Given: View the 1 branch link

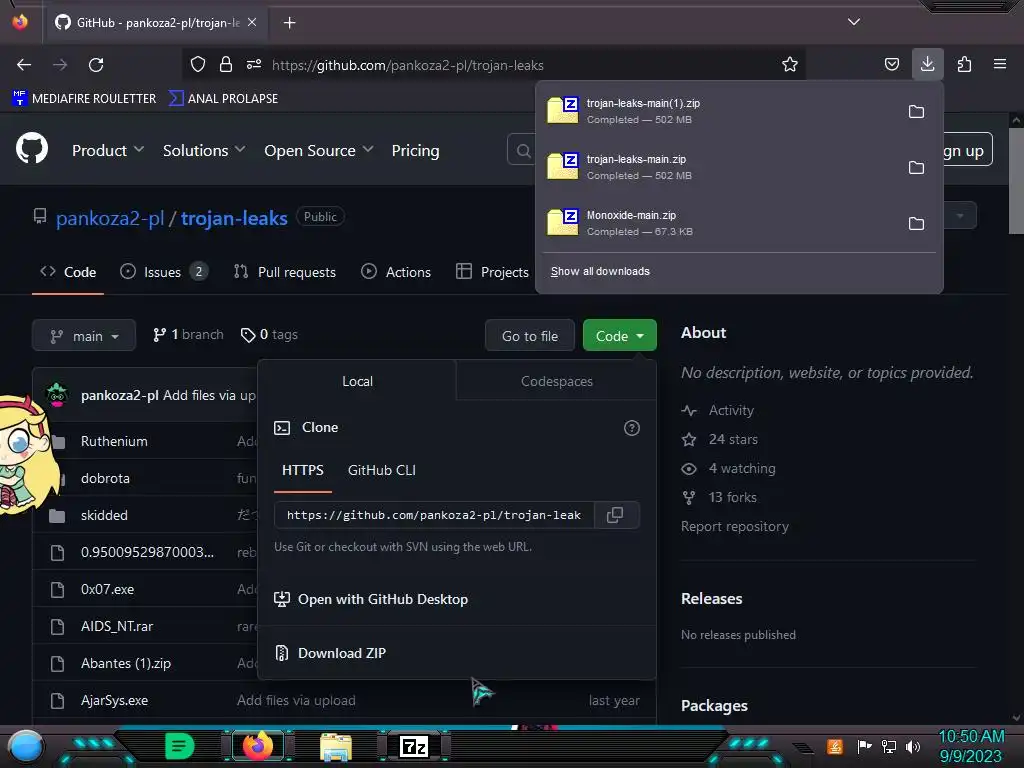Looking at the screenshot, I should pos(188,334).
